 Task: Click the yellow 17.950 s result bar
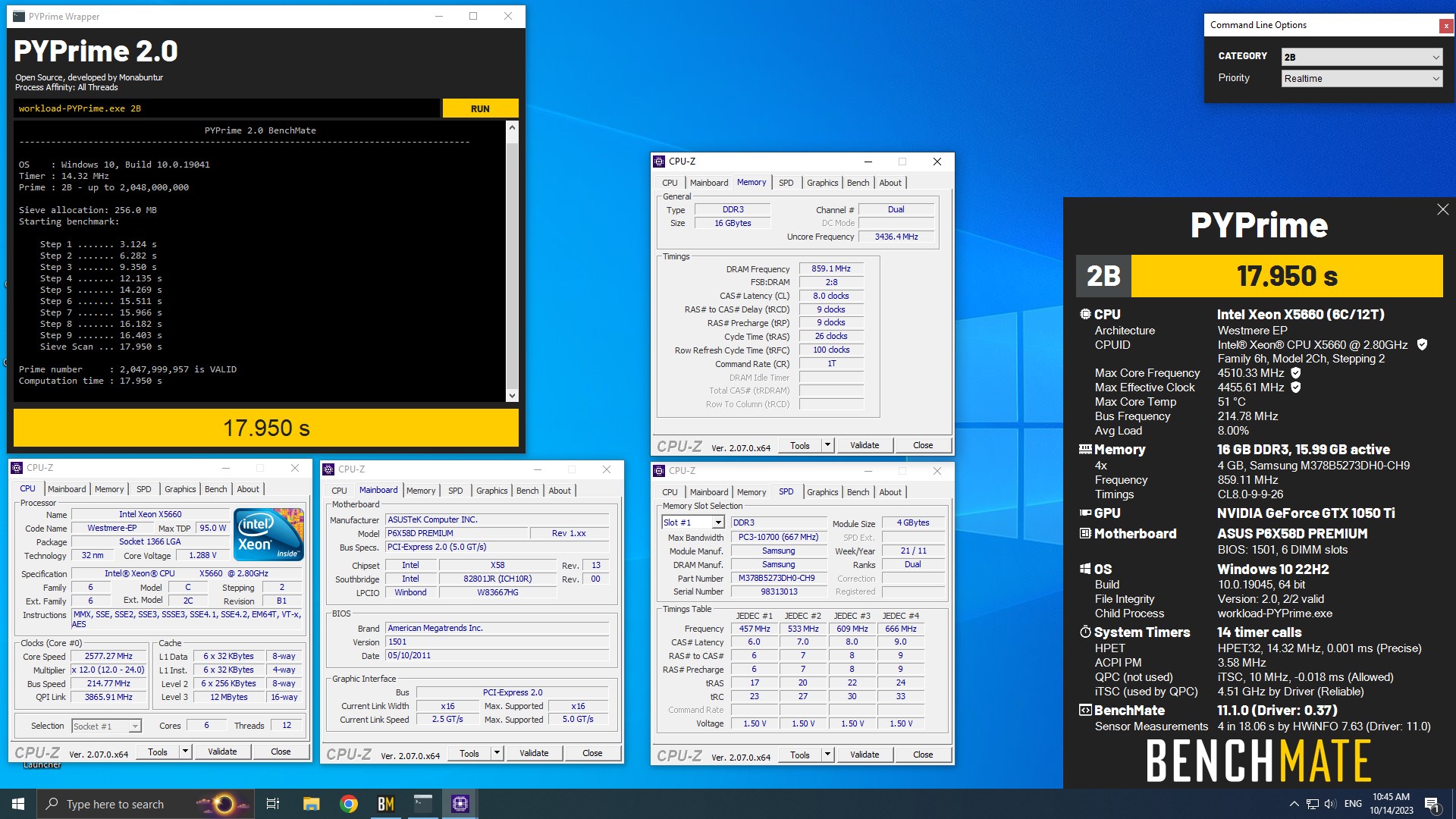(x=266, y=428)
